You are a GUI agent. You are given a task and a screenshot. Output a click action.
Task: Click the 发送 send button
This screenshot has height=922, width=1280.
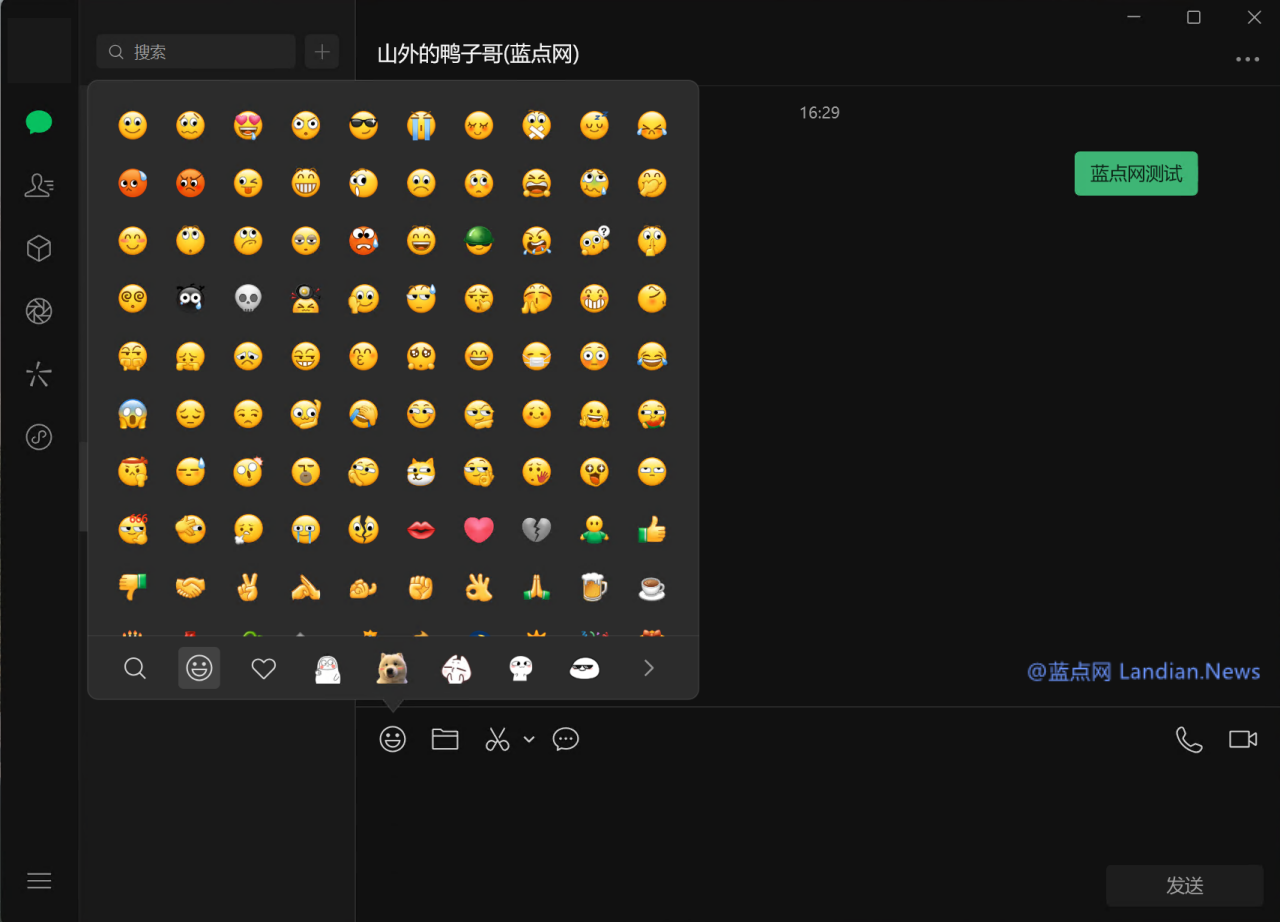[1184, 885]
